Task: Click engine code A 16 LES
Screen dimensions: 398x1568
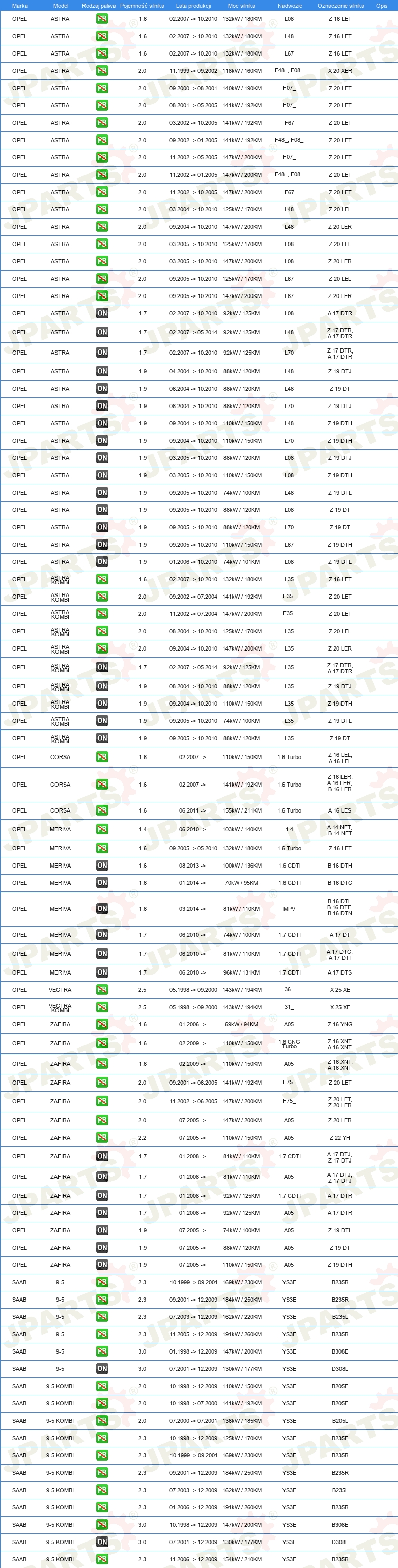Action: [x=339, y=811]
